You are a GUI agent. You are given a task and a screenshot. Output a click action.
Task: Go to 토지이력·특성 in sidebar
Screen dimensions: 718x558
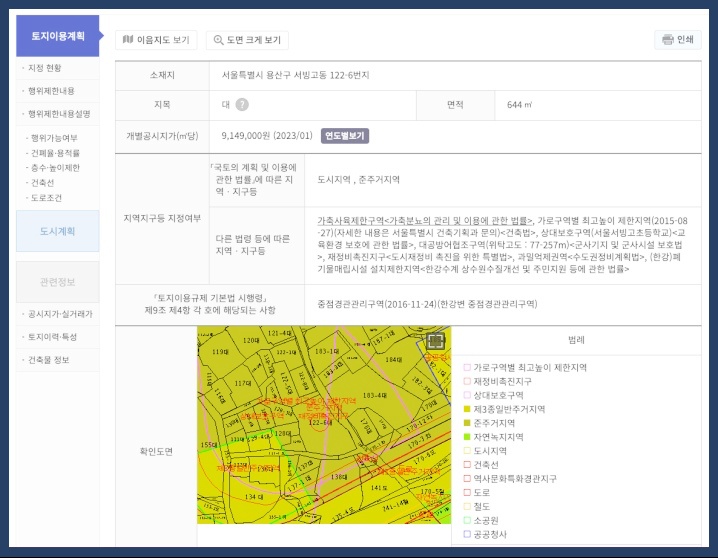(52, 337)
